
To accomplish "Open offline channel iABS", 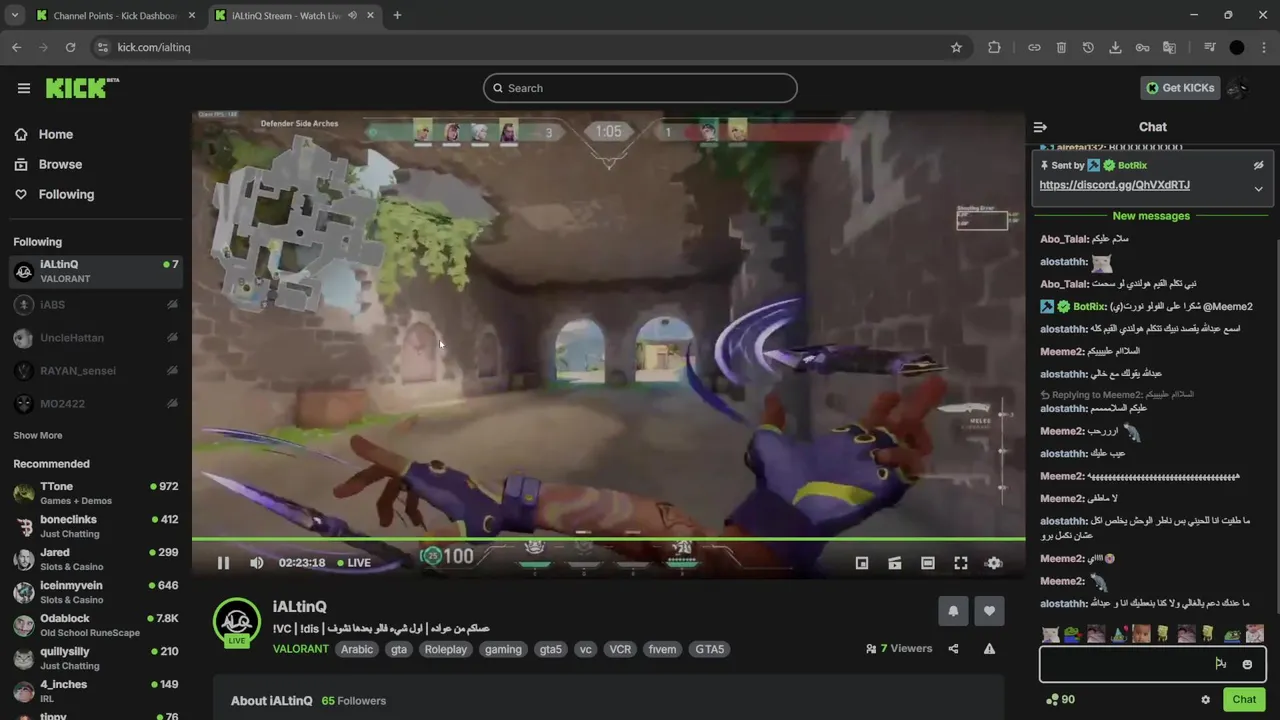I will 96,304.
